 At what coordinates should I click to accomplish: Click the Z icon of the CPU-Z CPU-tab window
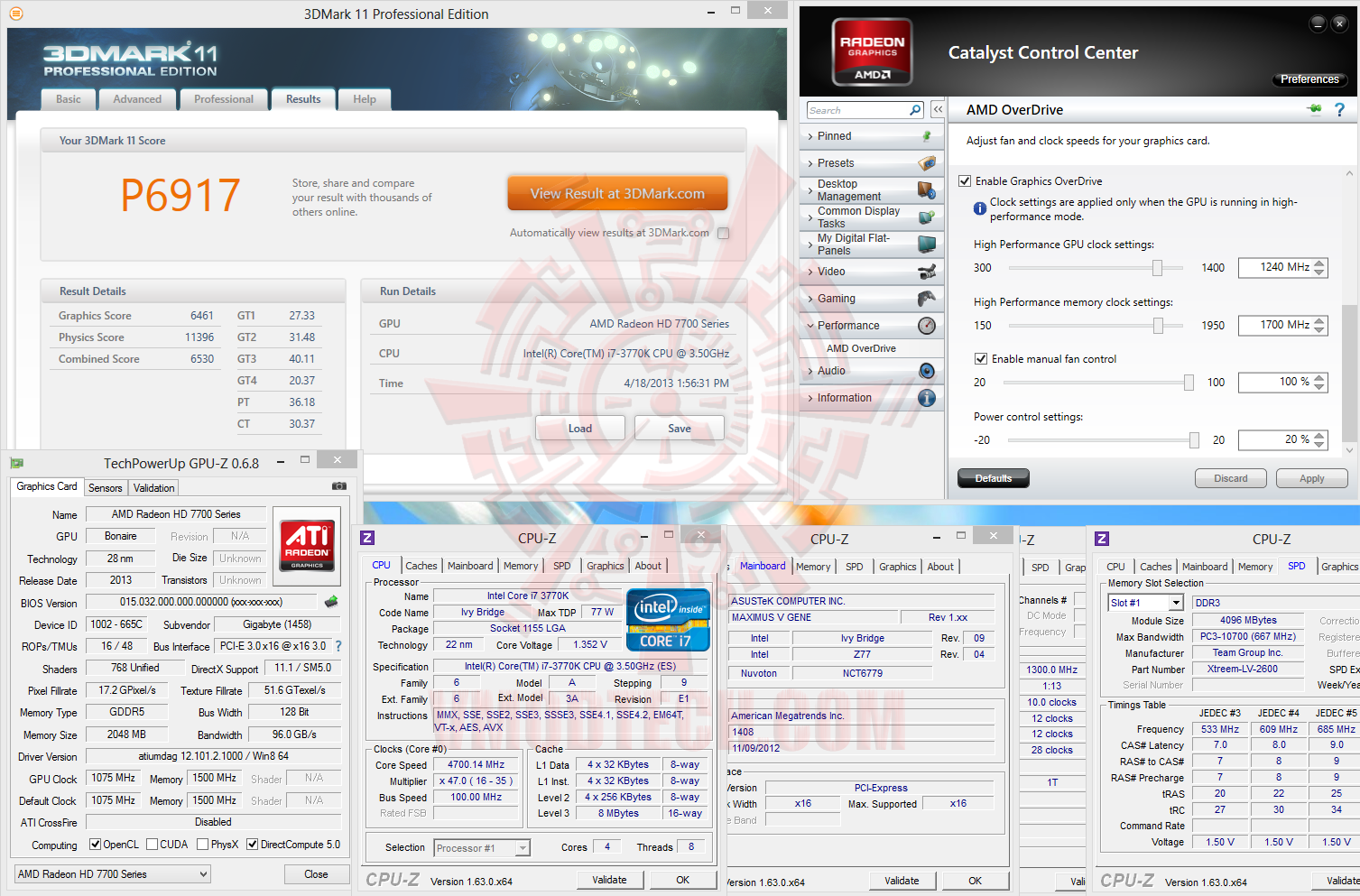367,538
